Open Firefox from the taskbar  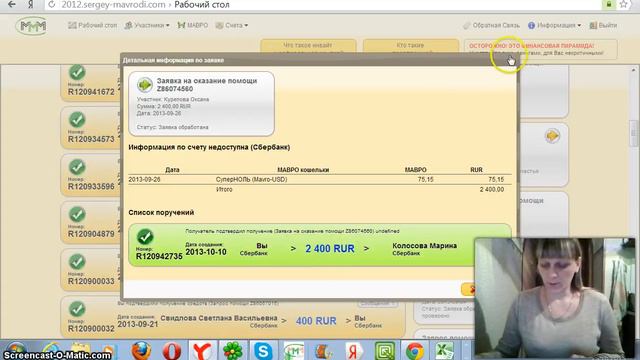141,351
